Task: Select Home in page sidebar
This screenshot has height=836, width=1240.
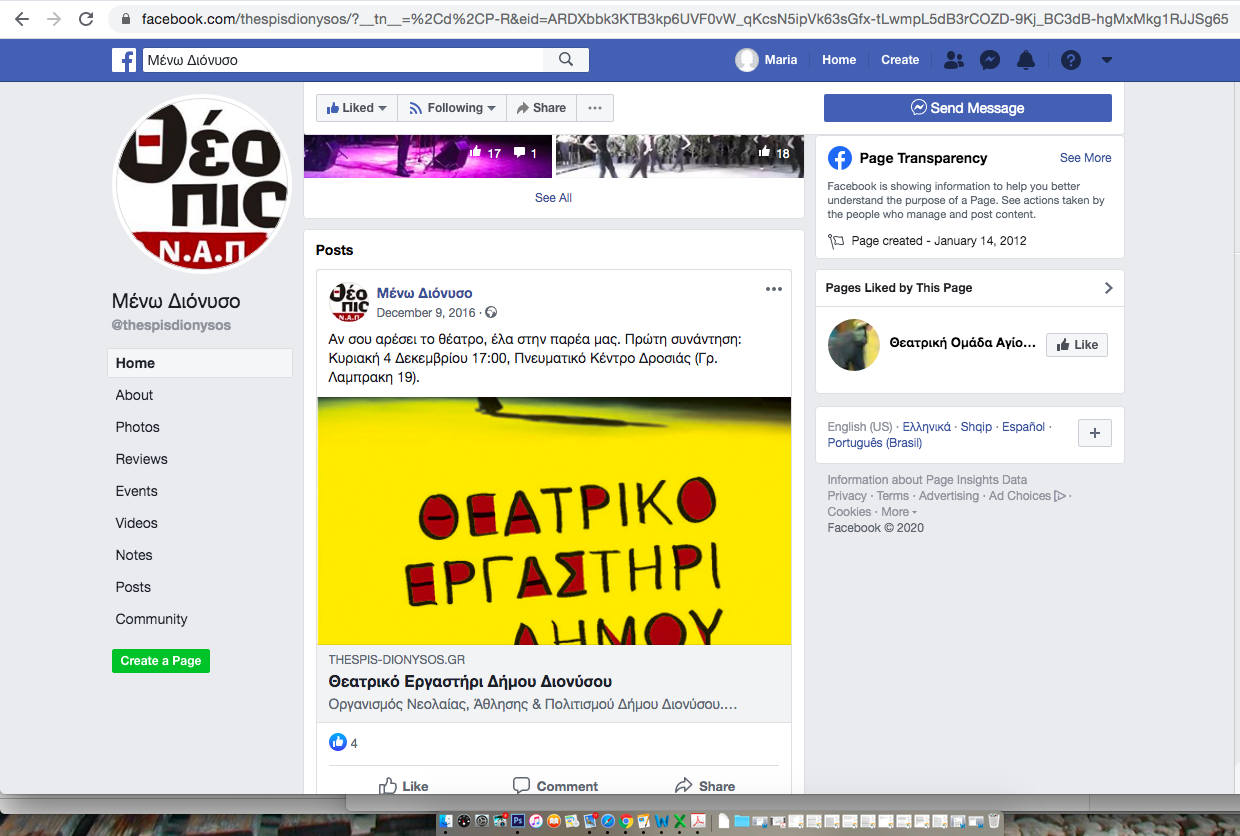Action: [200, 363]
